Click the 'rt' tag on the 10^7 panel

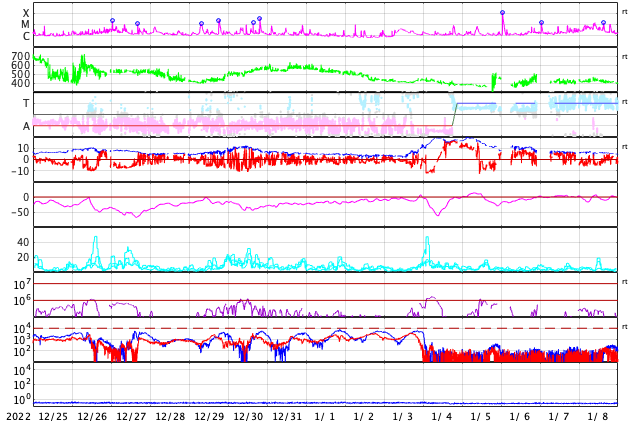click(x=625, y=282)
